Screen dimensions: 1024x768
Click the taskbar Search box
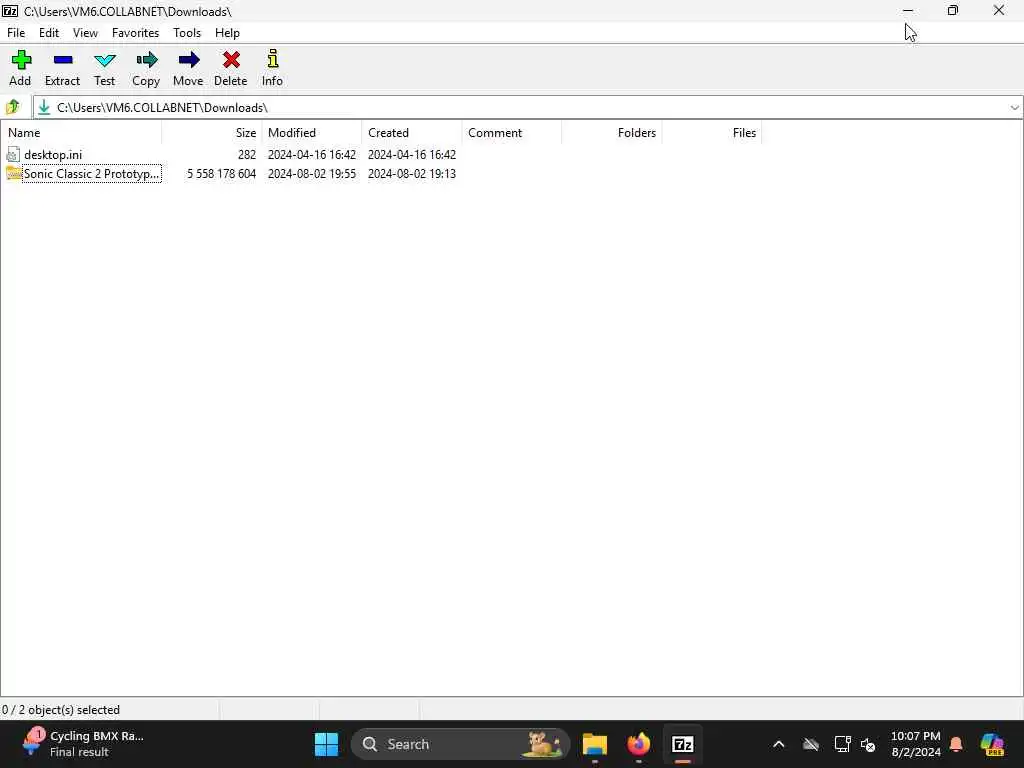pyautogui.click(x=460, y=744)
